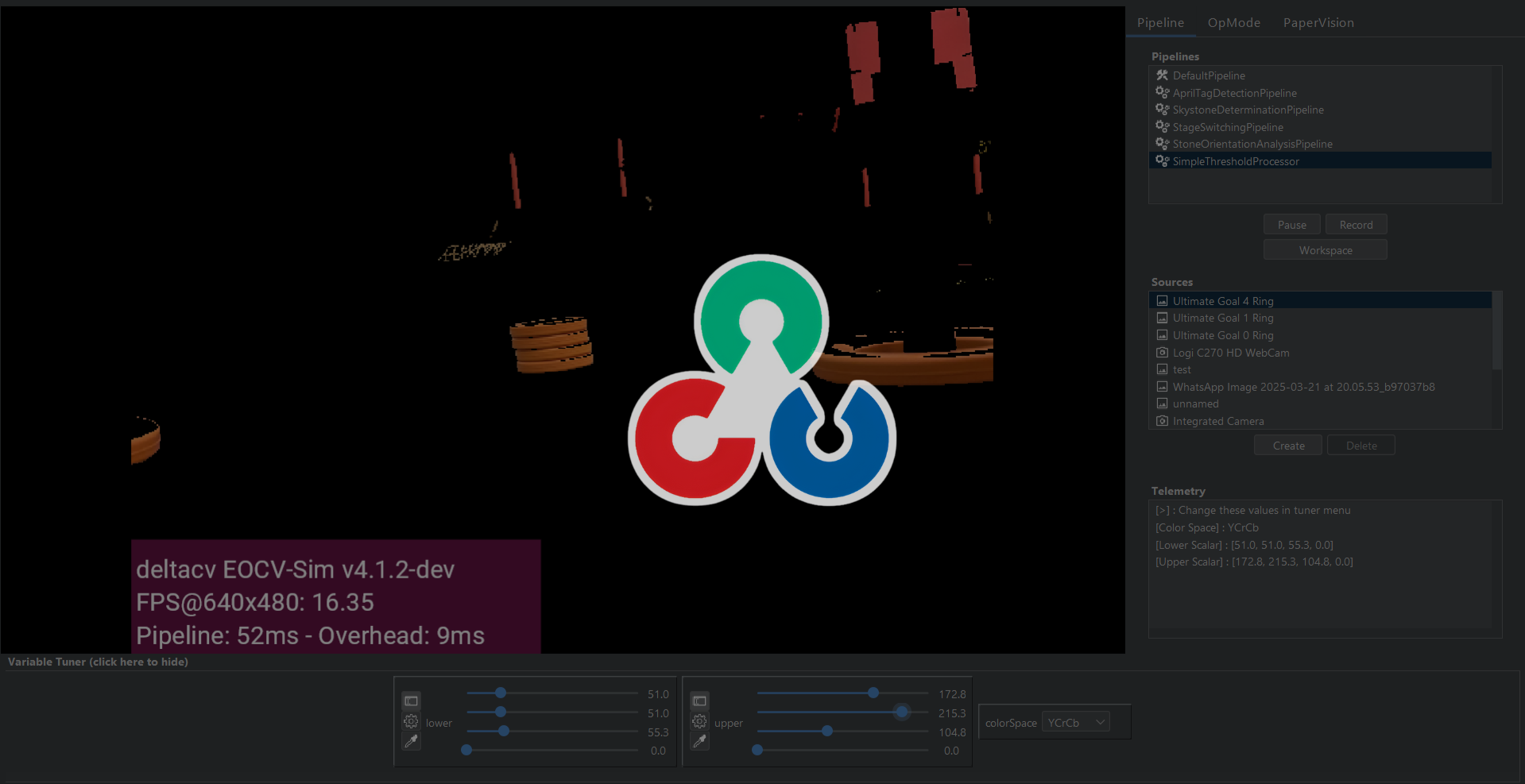1525x784 pixels.
Task: Click the image icon beside Ultimate Goal 1 Ring
Action: tap(1162, 318)
